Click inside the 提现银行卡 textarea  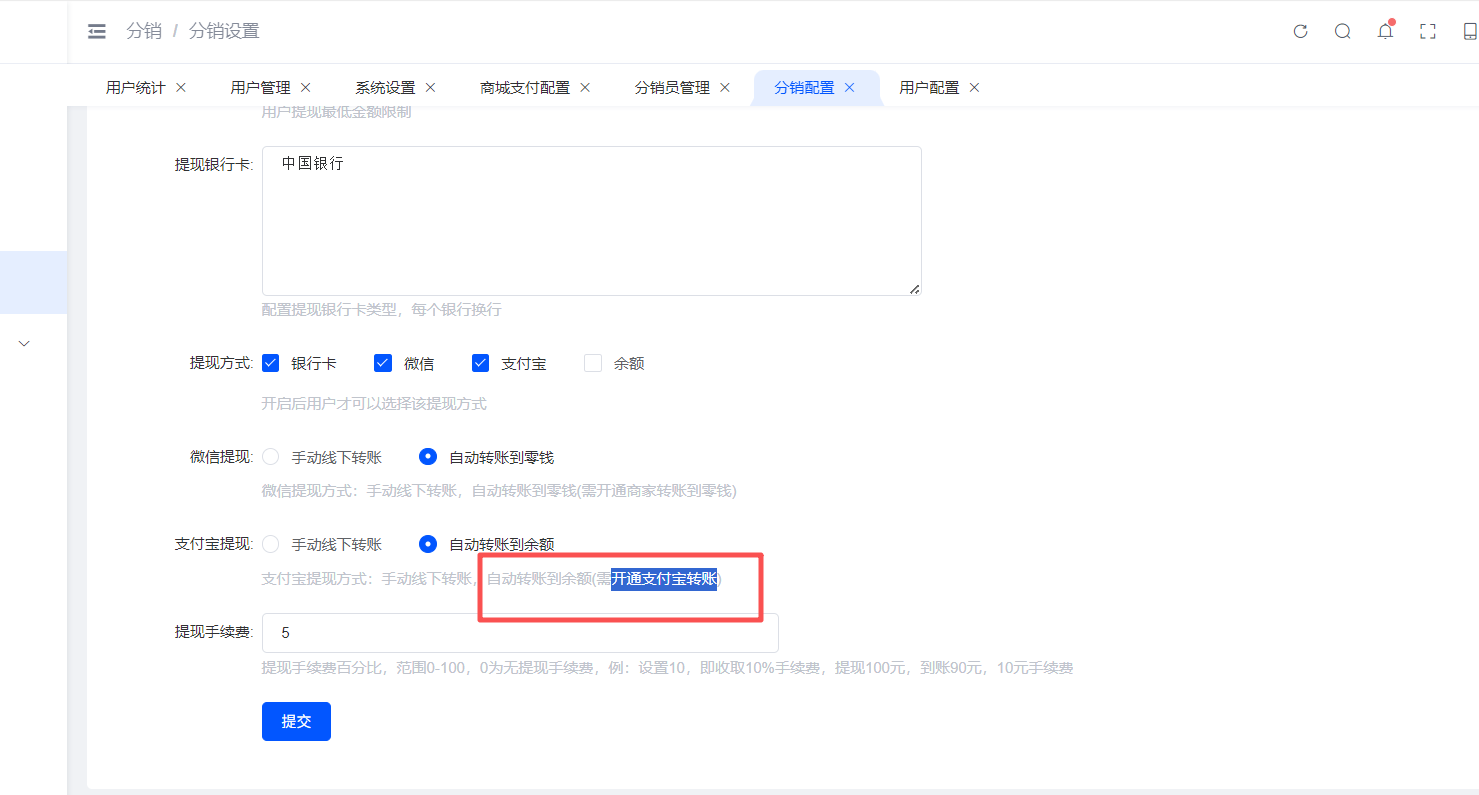(x=591, y=221)
